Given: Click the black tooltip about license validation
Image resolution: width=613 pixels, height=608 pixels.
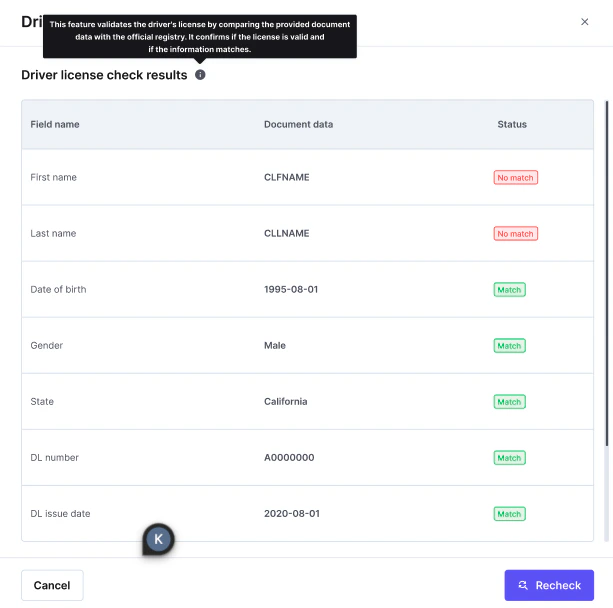Looking at the screenshot, I should (x=200, y=36).
